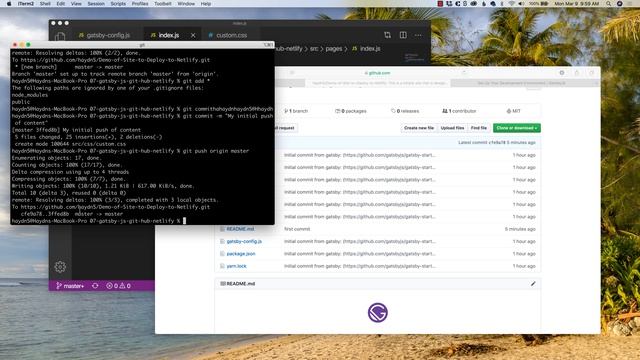Open the yarn.lock file link
Screen dimensions: 640x360
click(236, 266)
